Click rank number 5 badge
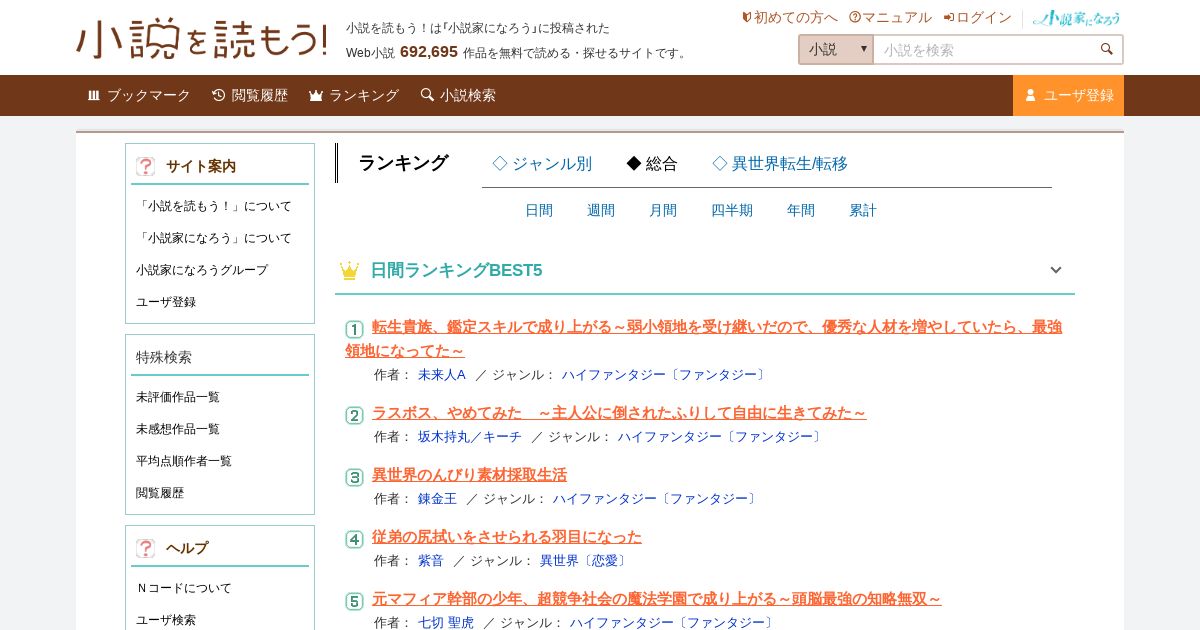 [x=354, y=601]
